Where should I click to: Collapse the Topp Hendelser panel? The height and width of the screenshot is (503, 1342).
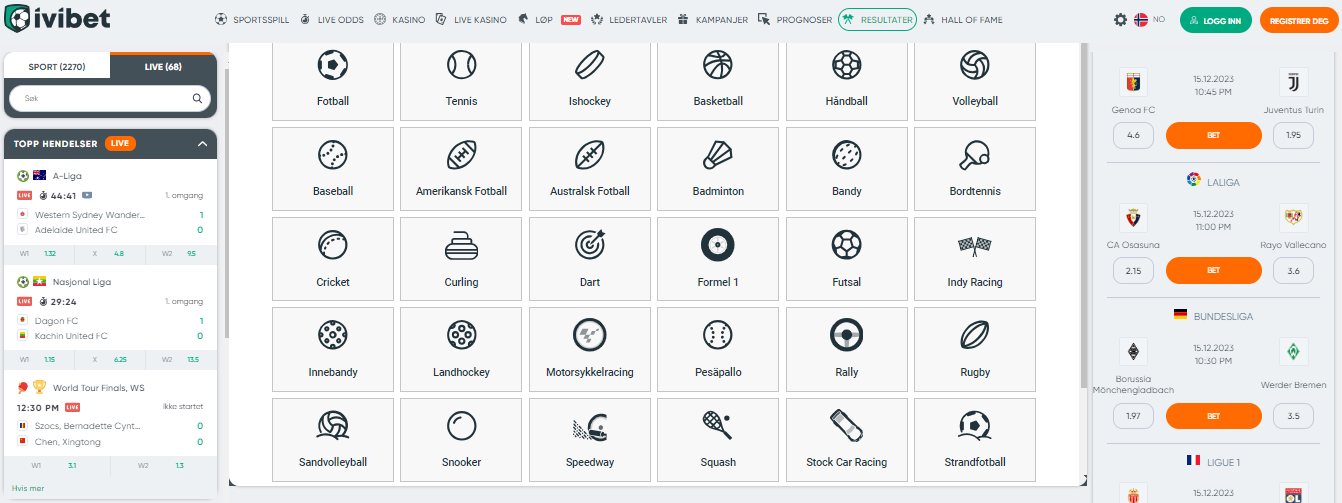(x=202, y=144)
